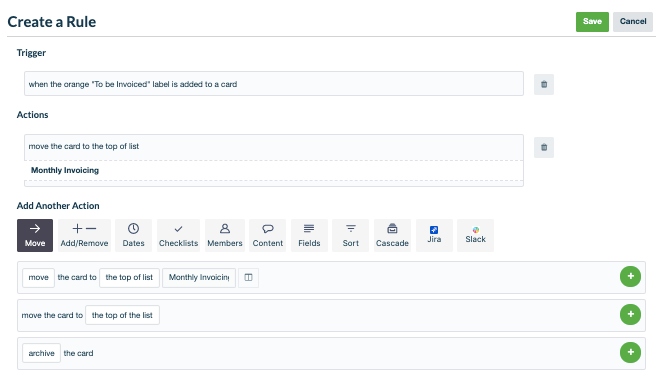Delete the trigger with its trash icon
This screenshot has width=666, height=387.
pos(544,84)
